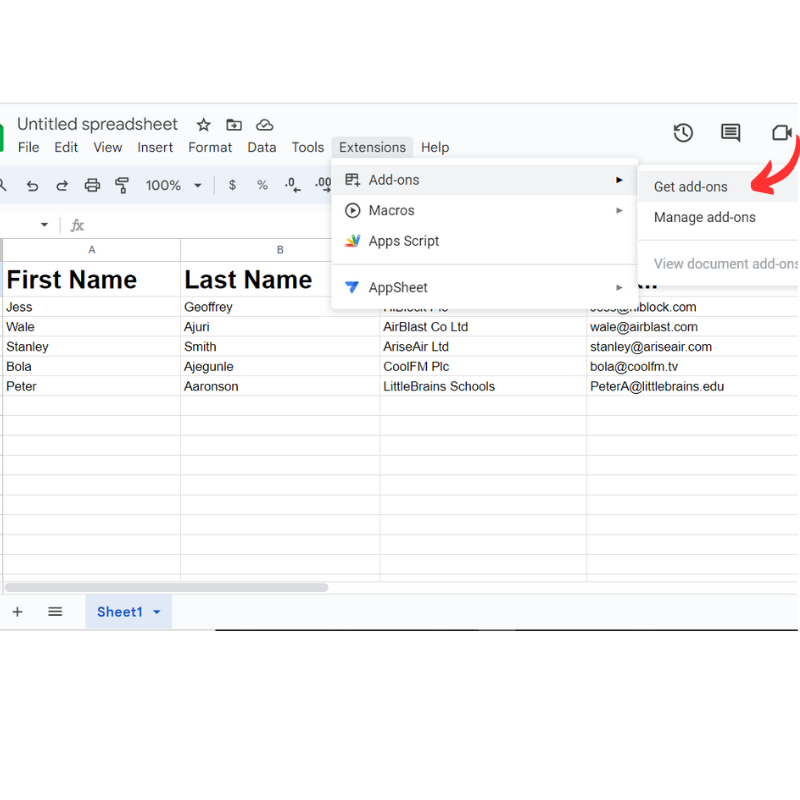Select the cell containing Ajuri
The image size is (800, 800).
(x=280, y=327)
